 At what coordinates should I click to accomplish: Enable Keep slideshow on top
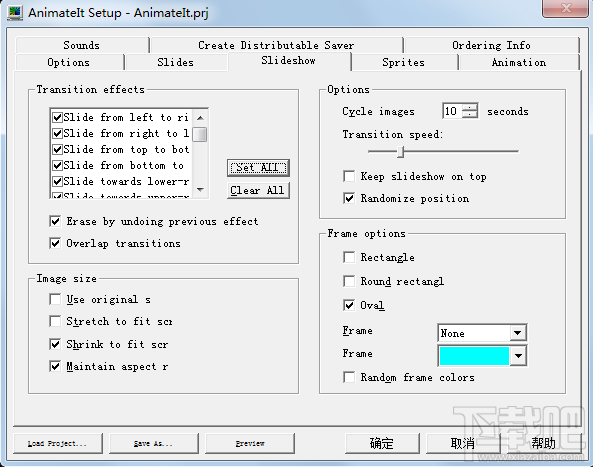pos(349,176)
